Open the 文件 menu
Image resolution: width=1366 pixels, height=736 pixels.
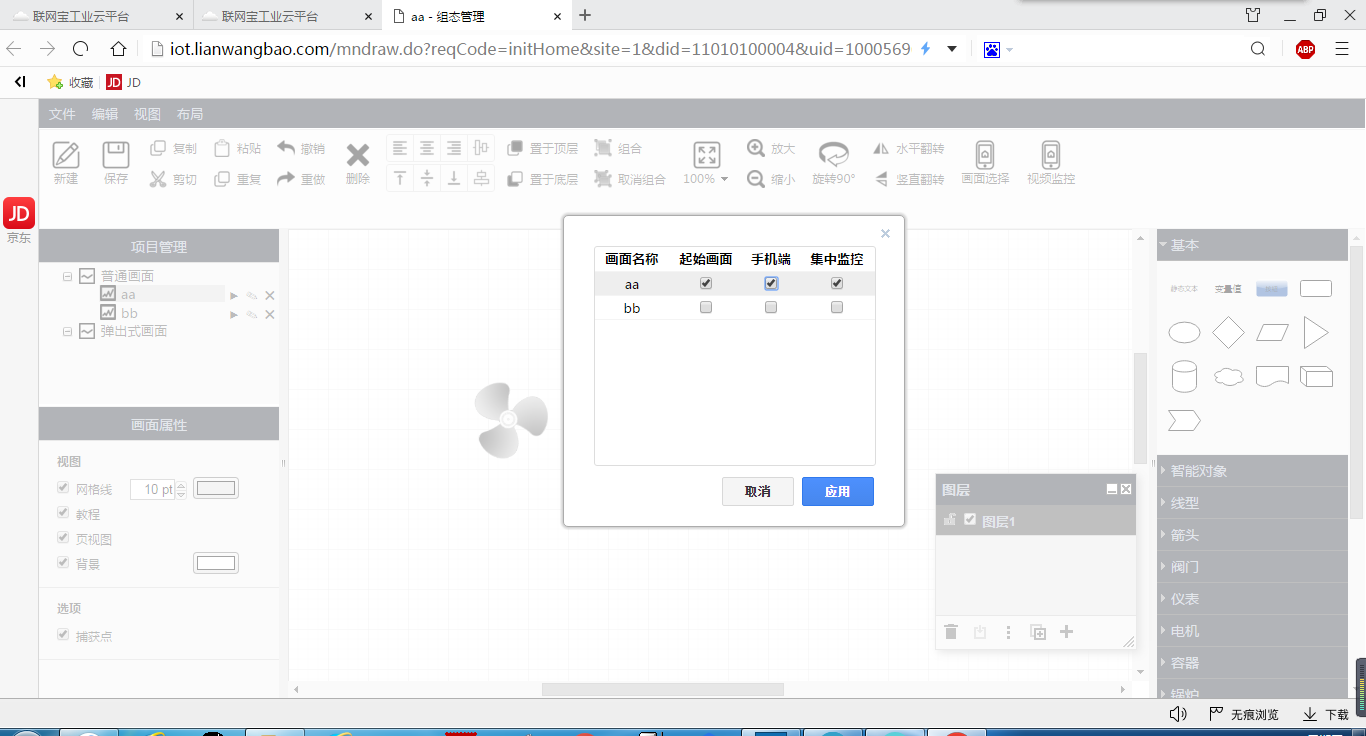pyautogui.click(x=62, y=114)
